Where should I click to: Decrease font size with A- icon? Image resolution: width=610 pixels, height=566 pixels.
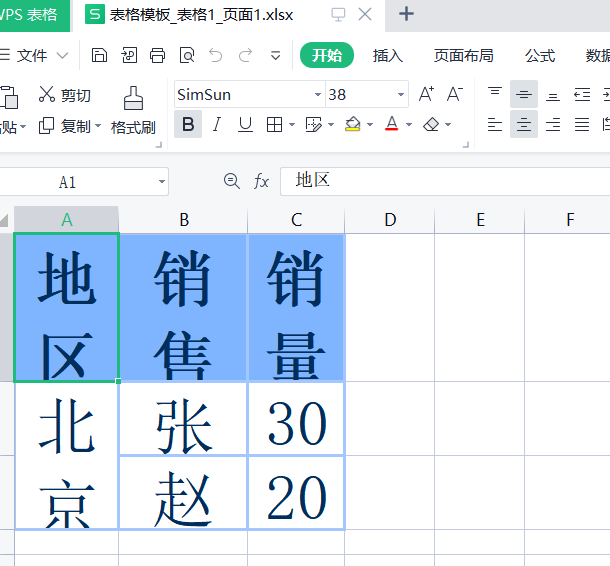[x=454, y=94]
